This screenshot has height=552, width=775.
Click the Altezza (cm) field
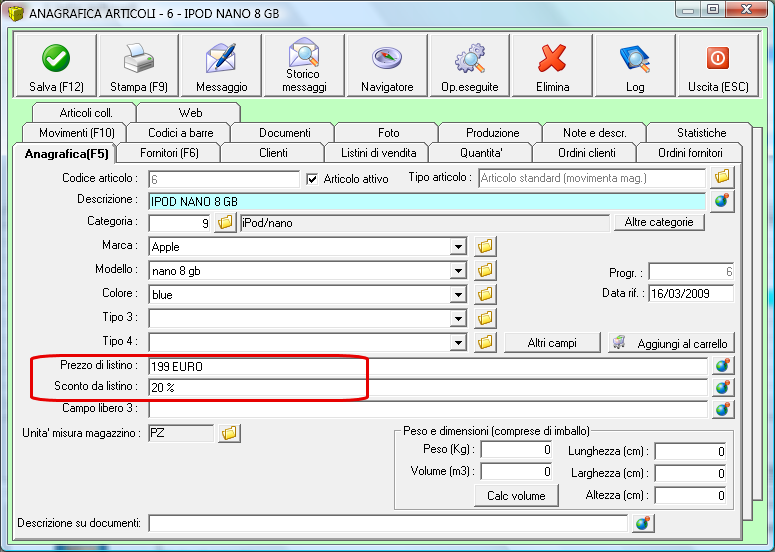pos(690,495)
